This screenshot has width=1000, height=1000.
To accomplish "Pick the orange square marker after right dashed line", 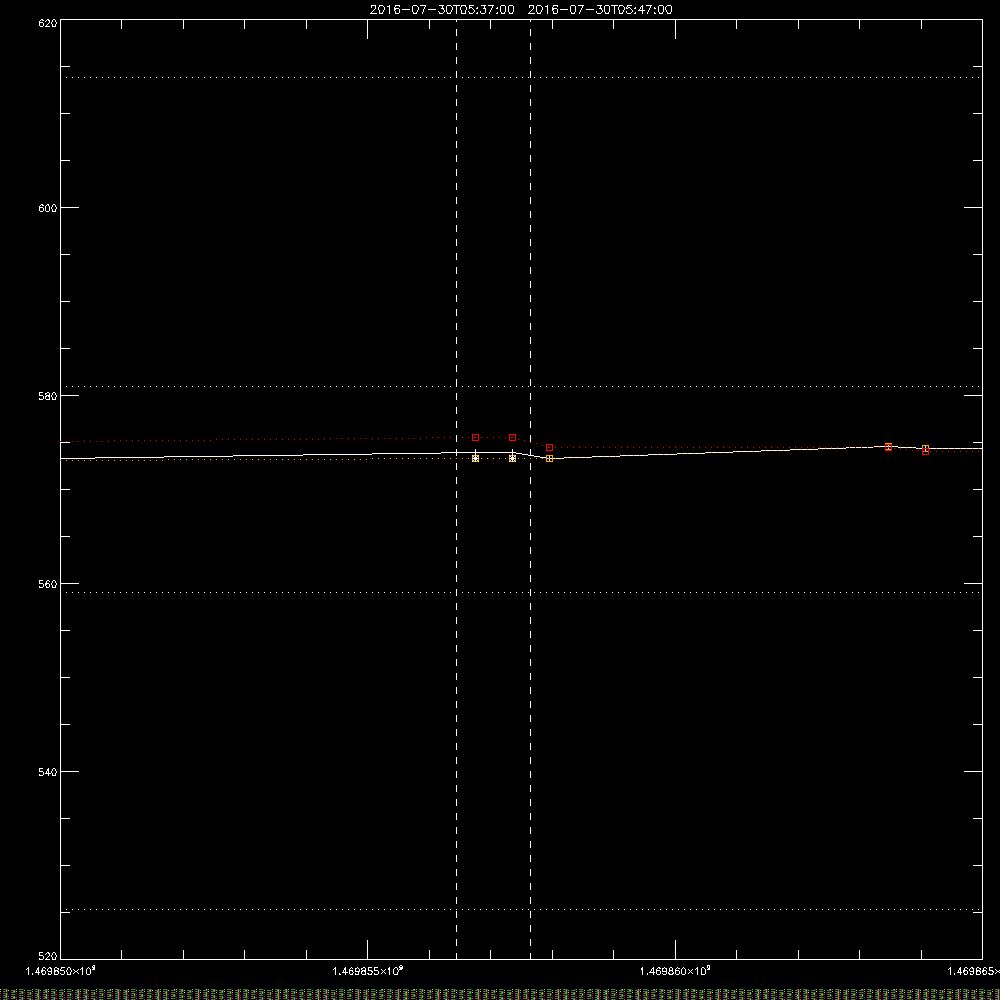I will (x=549, y=459).
